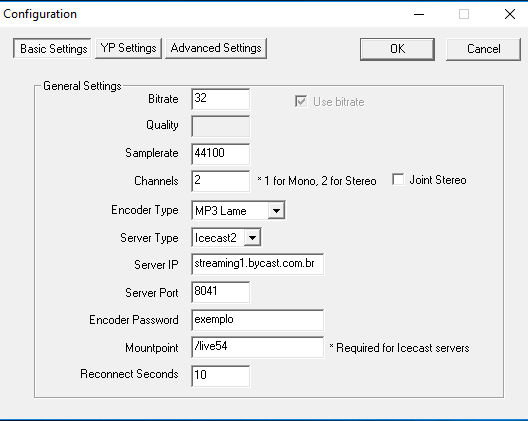Select the Mountpoint field containing /live54
The height and width of the screenshot is (421, 528).
point(258,347)
